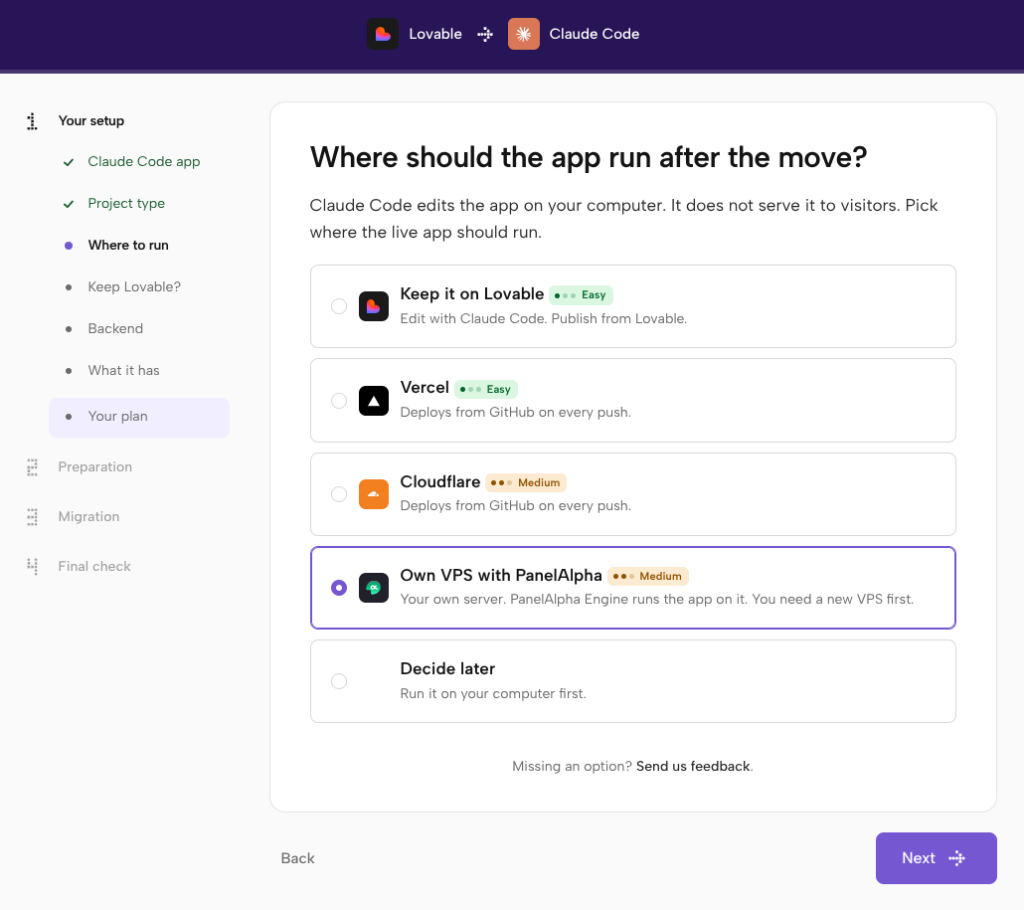Open the Migration section
Viewport: 1024px width, 910px height.
tap(88, 517)
